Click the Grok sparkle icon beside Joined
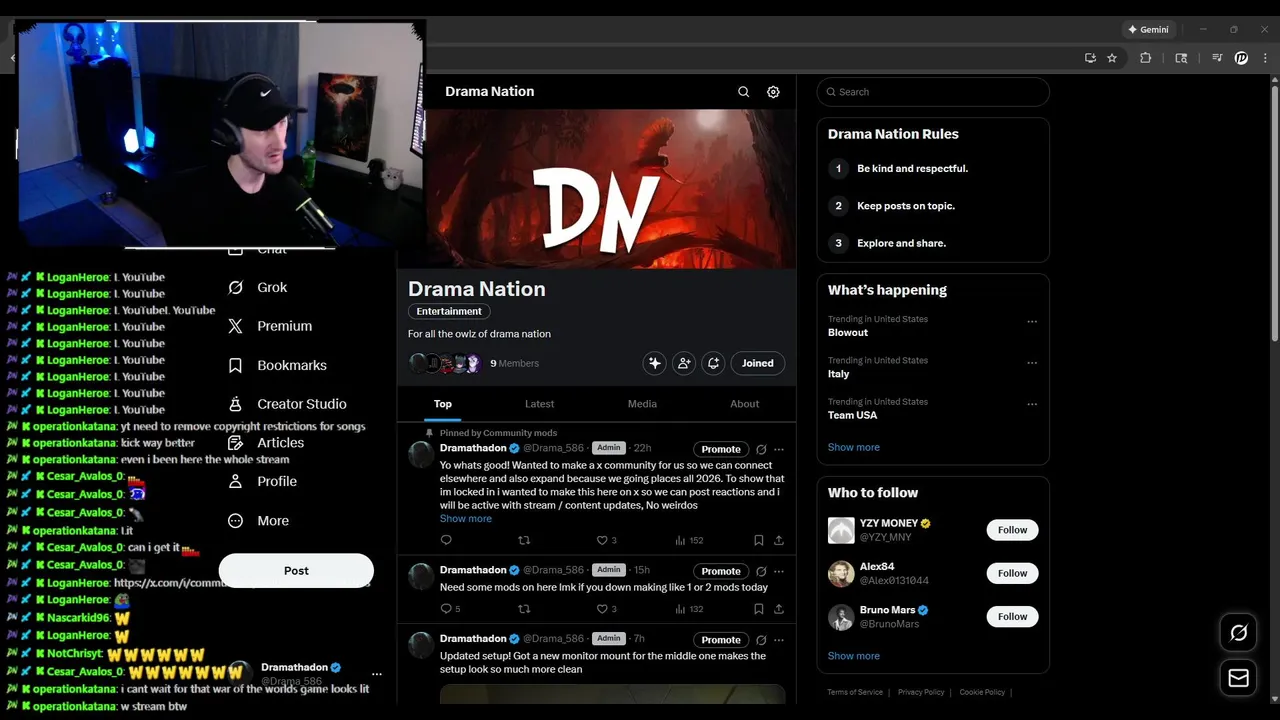This screenshot has width=1280, height=720. [655, 363]
